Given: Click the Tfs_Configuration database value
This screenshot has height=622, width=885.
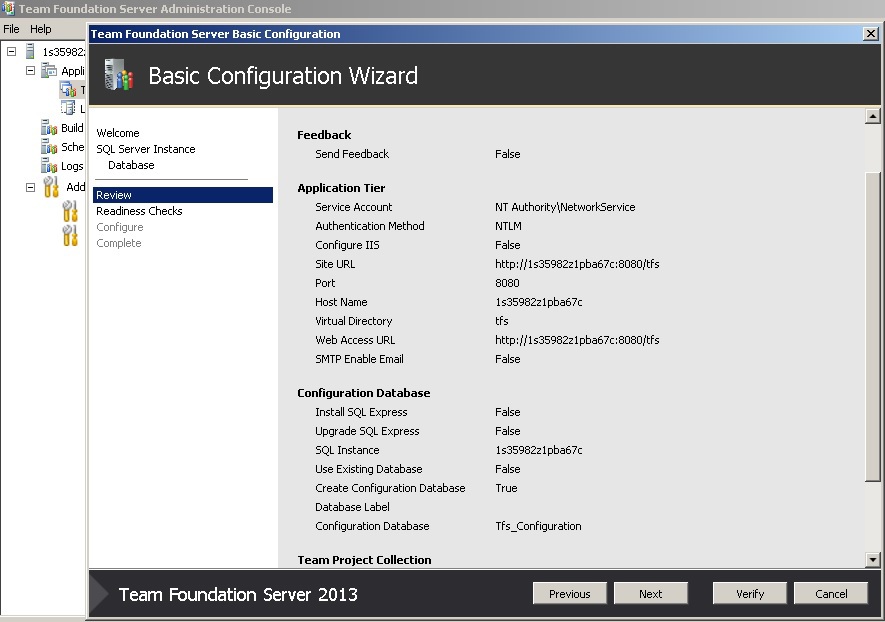Looking at the screenshot, I should [538, 526].
